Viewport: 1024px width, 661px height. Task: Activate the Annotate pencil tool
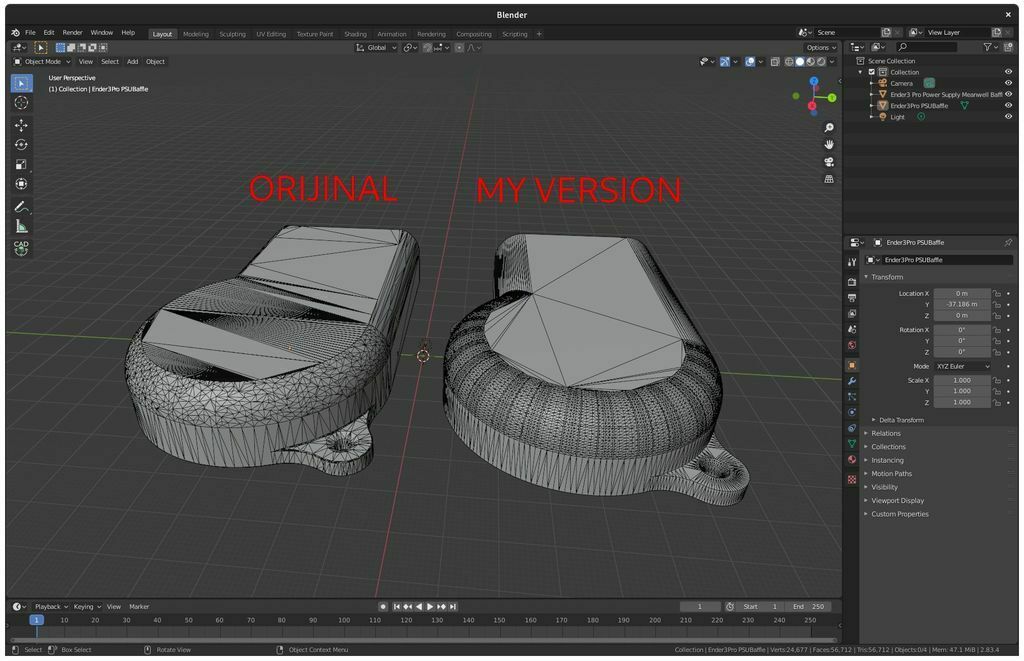coord(21,207)
